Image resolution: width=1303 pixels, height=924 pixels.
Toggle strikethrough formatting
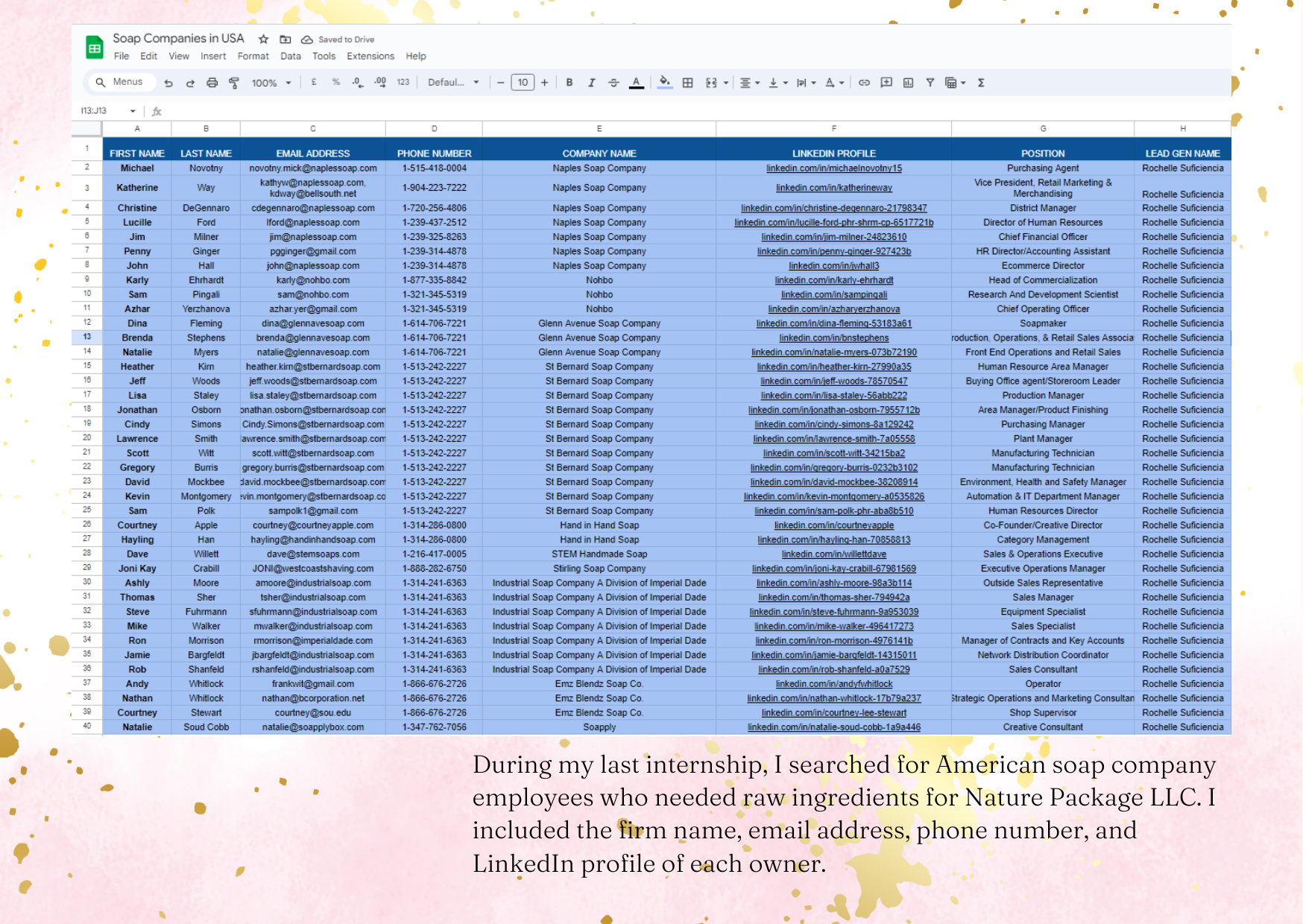613,83
